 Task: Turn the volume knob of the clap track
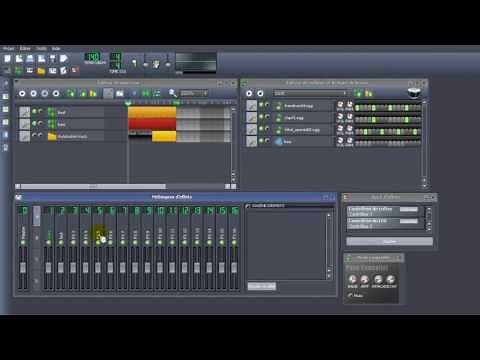pos(340,116)
